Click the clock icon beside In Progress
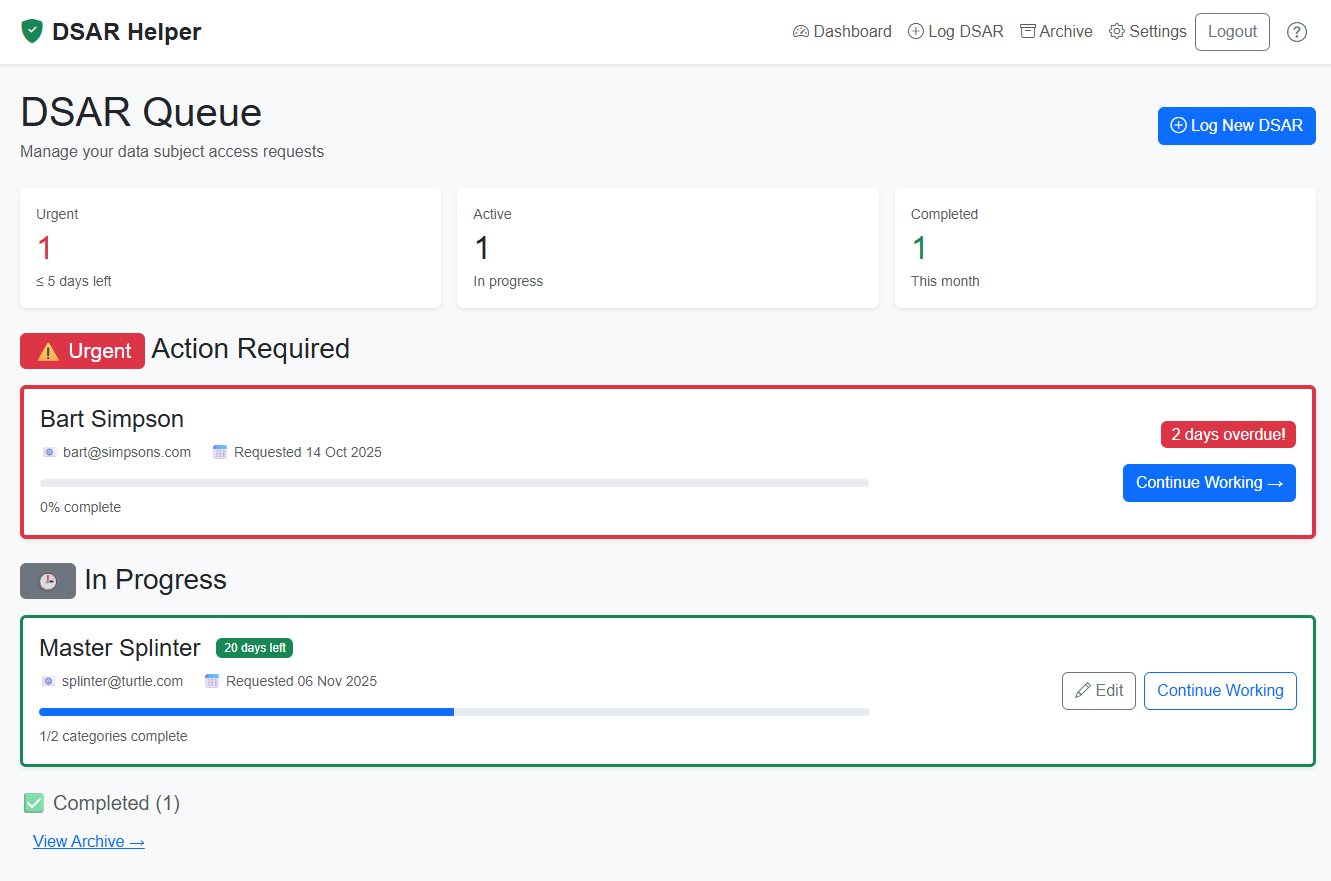Screen dimensions: 1331x881 pos(47,580)
